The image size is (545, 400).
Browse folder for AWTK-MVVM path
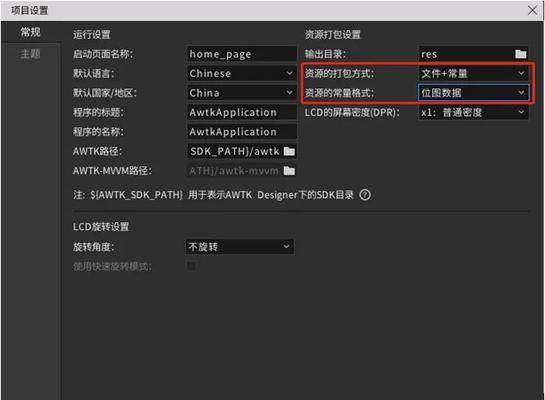click(289, 171)
